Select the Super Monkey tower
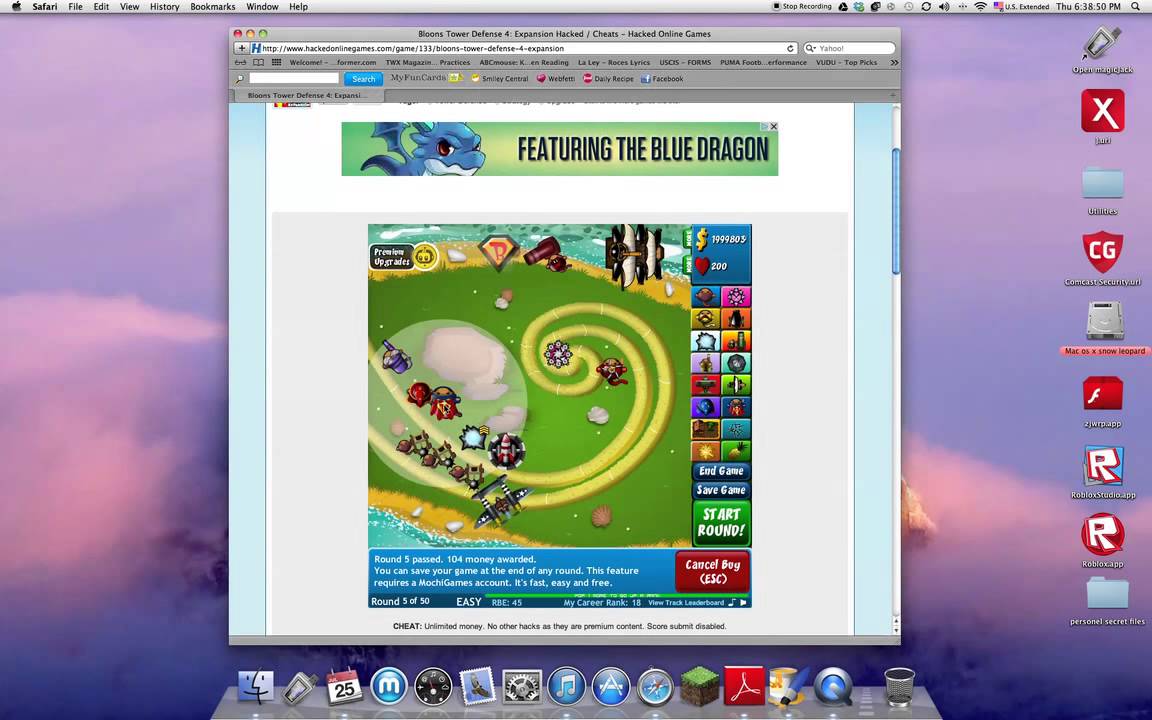 736,407
